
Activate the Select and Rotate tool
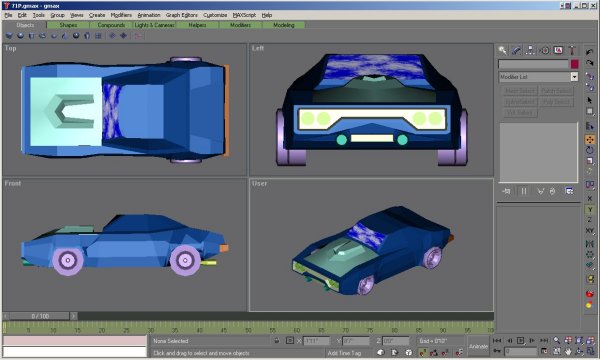click(x=589, y=150)
